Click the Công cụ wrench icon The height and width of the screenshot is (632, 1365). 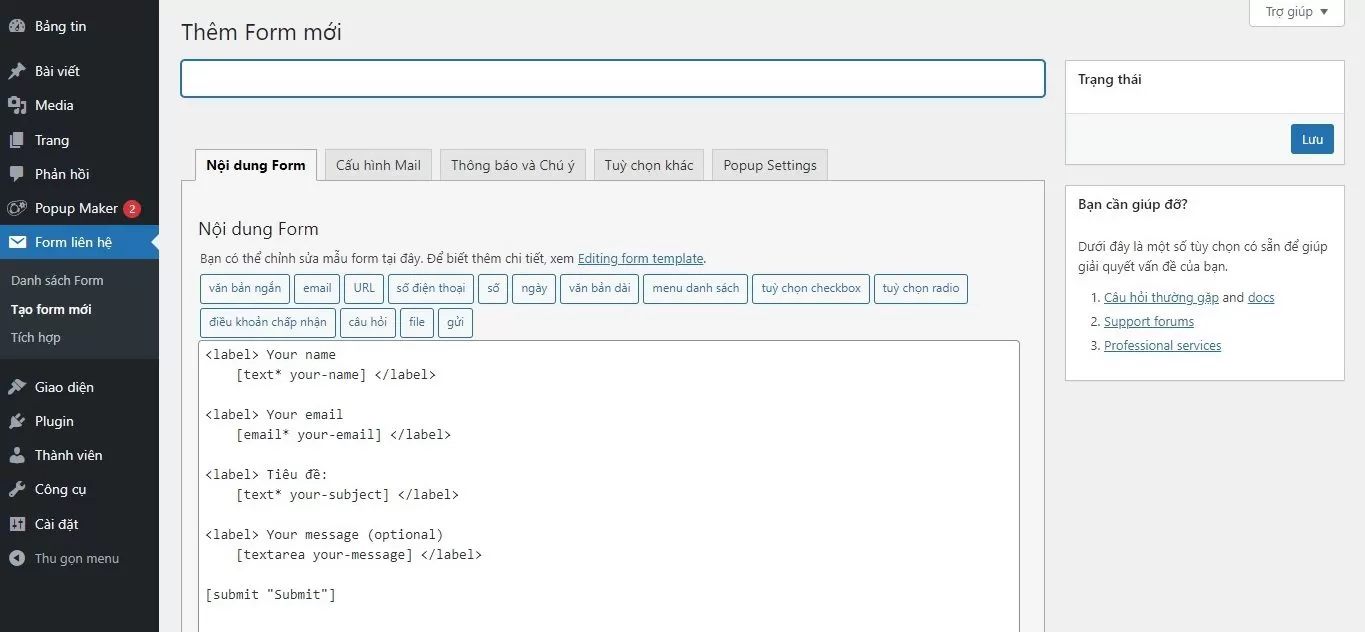pyautogui.click(x=17, y=489)
